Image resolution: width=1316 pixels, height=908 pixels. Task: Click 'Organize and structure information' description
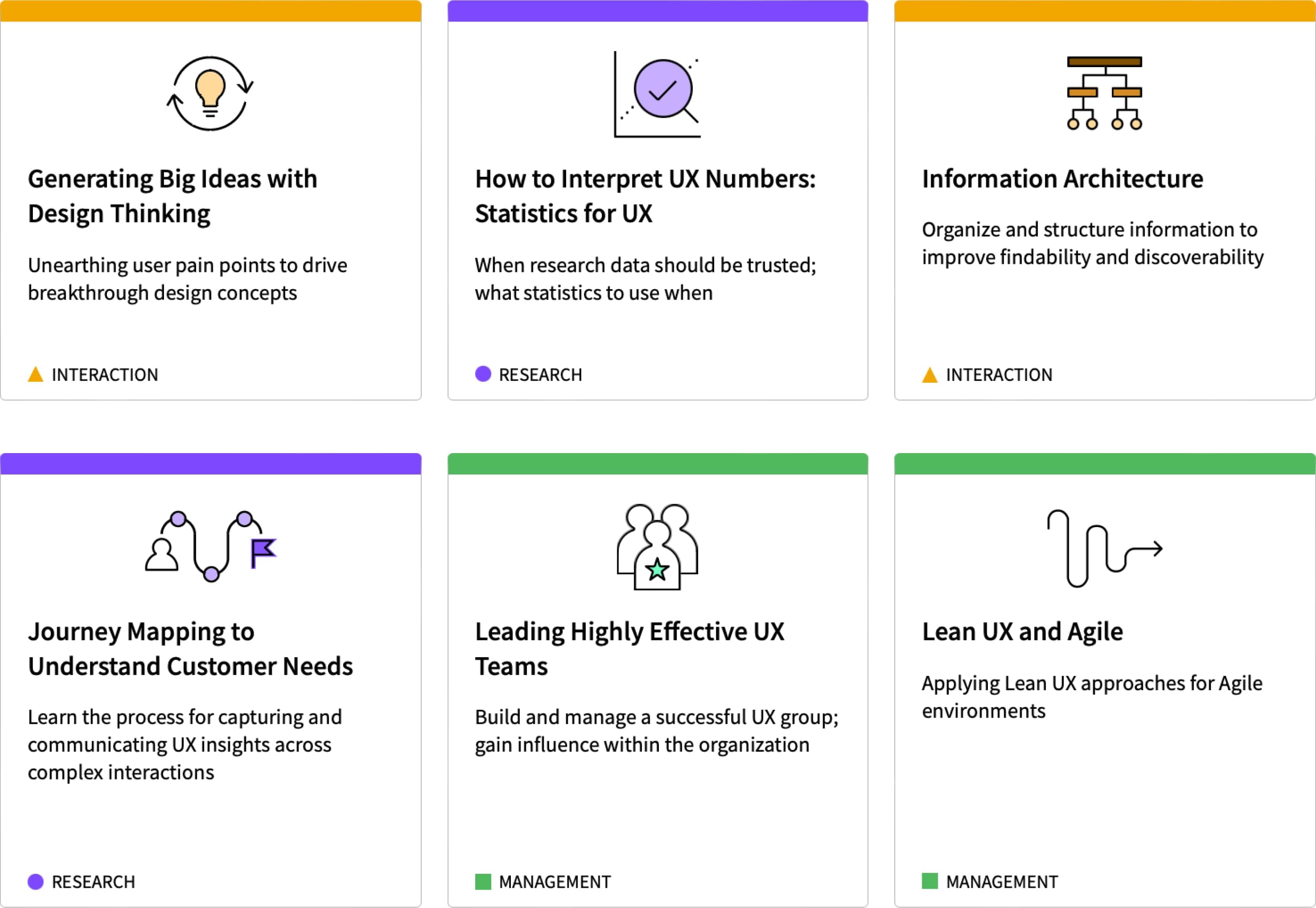1092,243
